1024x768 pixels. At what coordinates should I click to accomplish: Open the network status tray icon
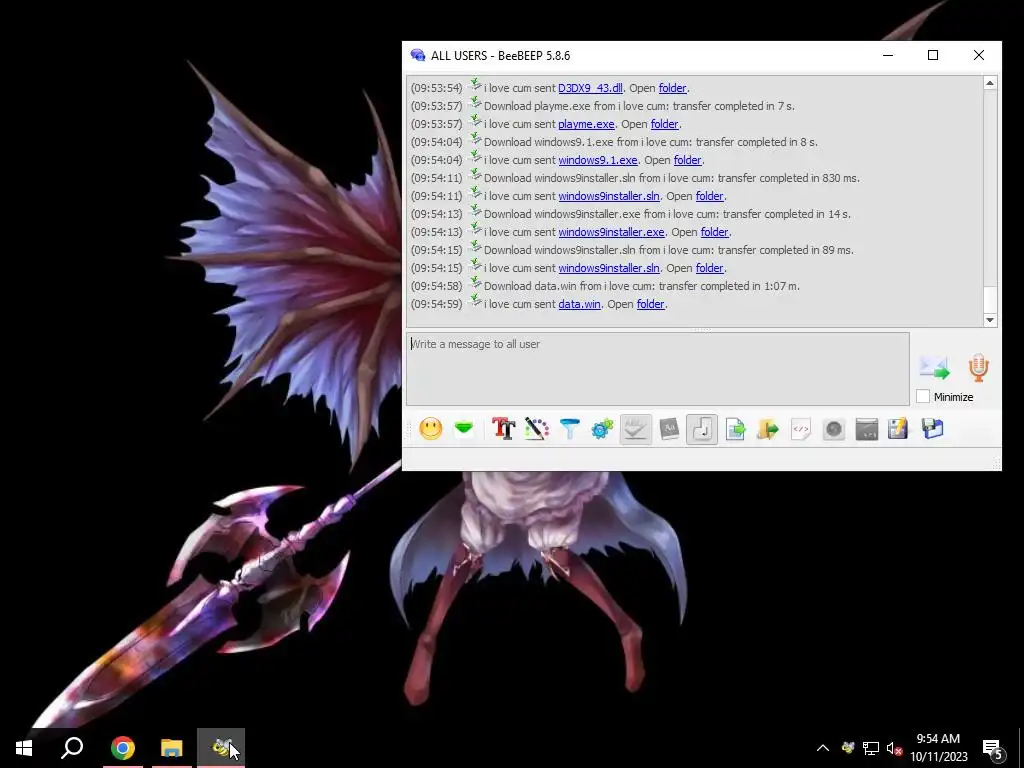[871, 748]
